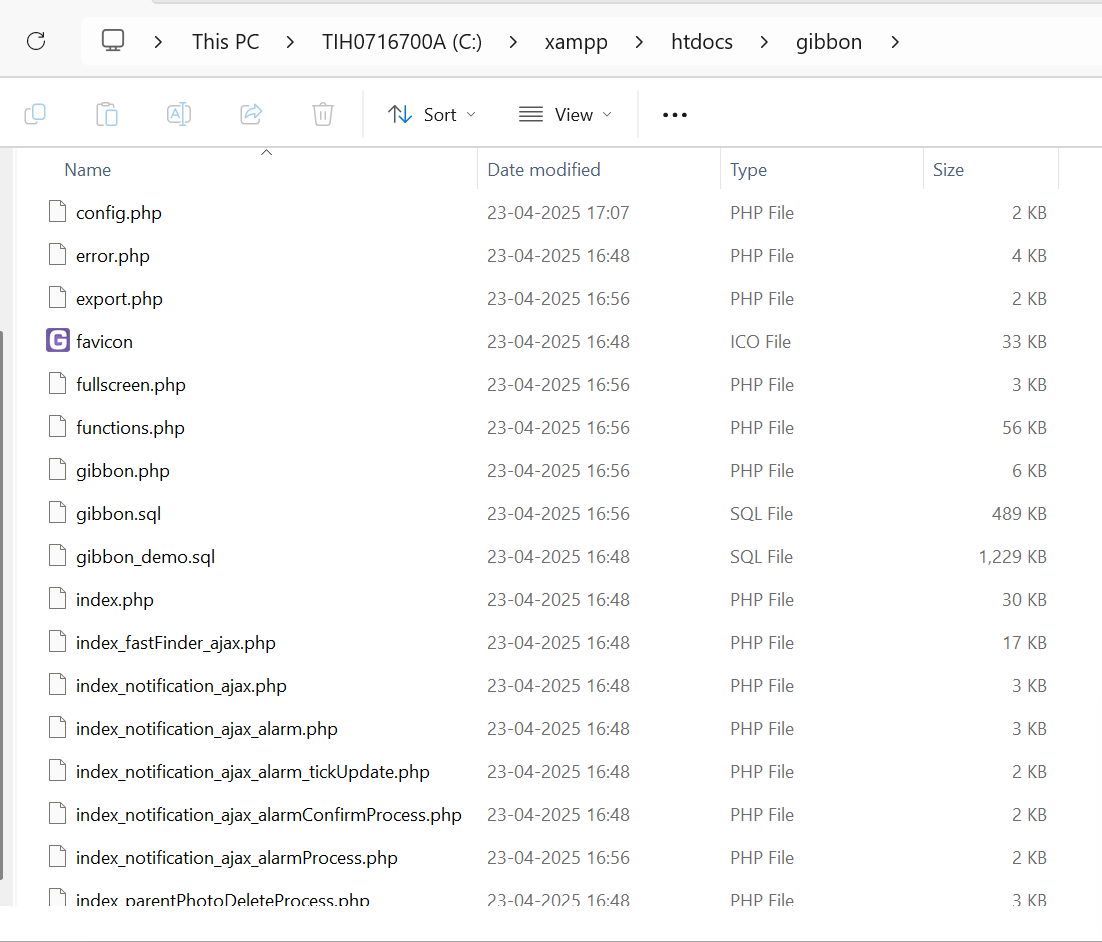Click the 489 KB size value
The width and height of the screenshot is (1102, 942).
(1019, 513)
